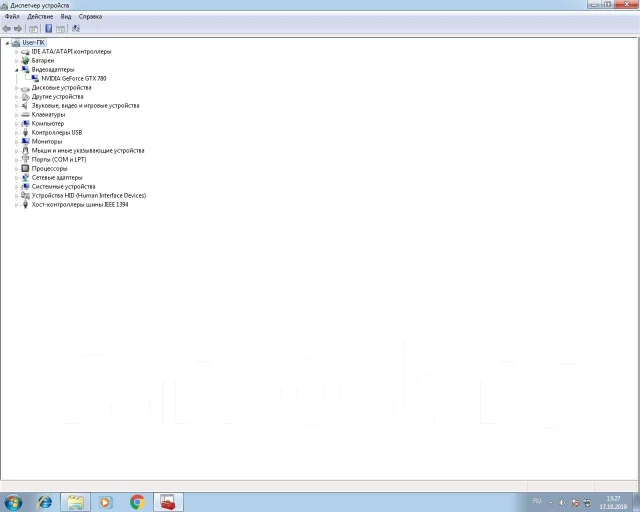Select the Другие устройства label
The image size is (640, 512).
click(x=58, y=97)
